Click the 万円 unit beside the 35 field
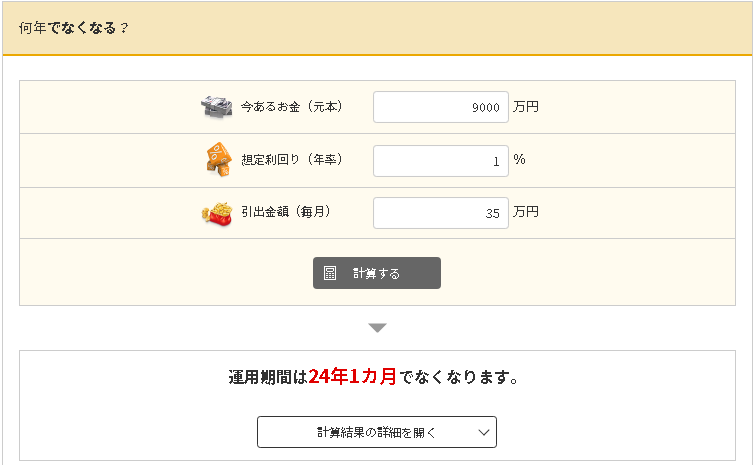 [526, 213]
